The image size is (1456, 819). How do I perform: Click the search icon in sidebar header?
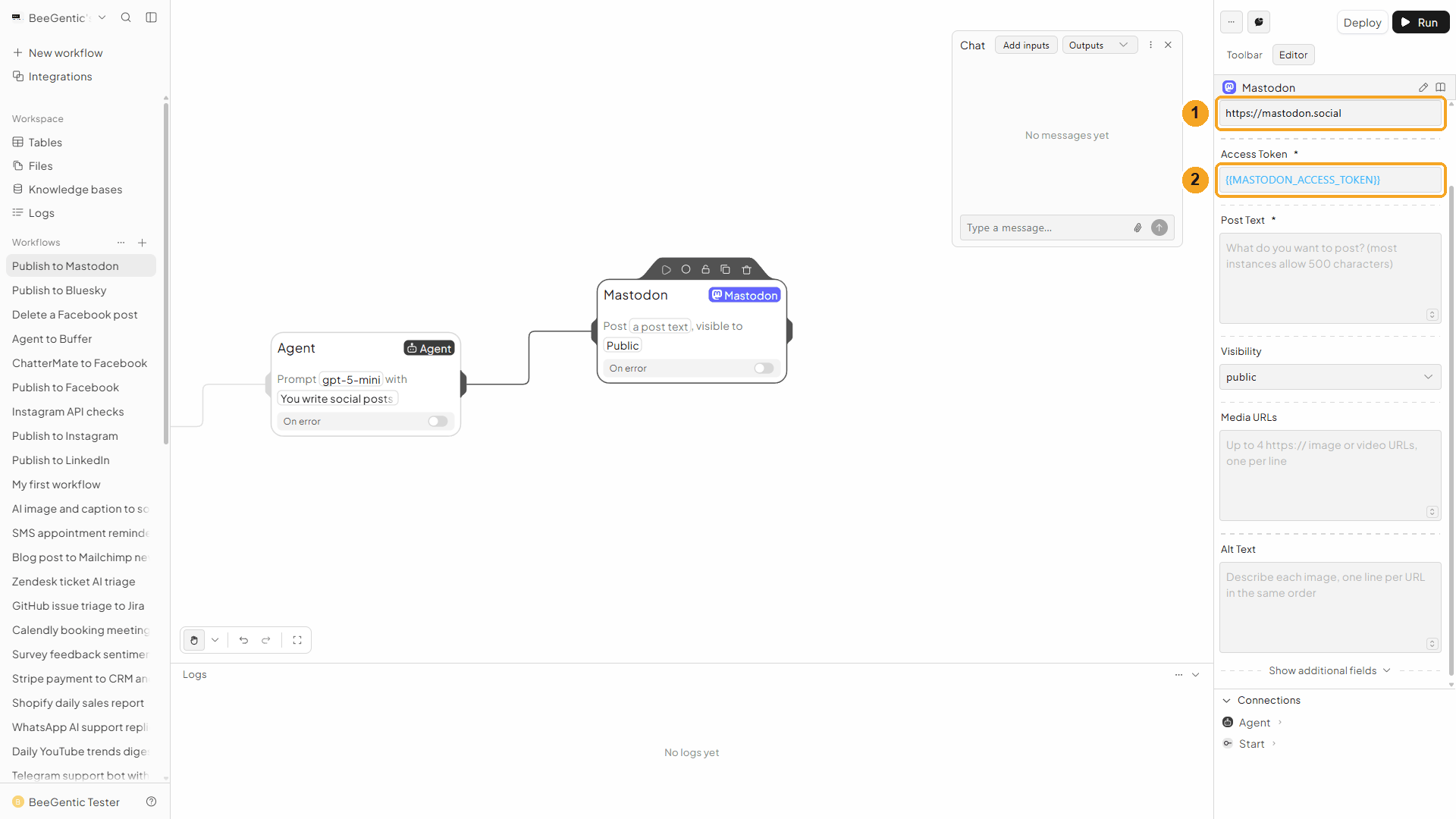pyautogui.click(x=126, y=17)
